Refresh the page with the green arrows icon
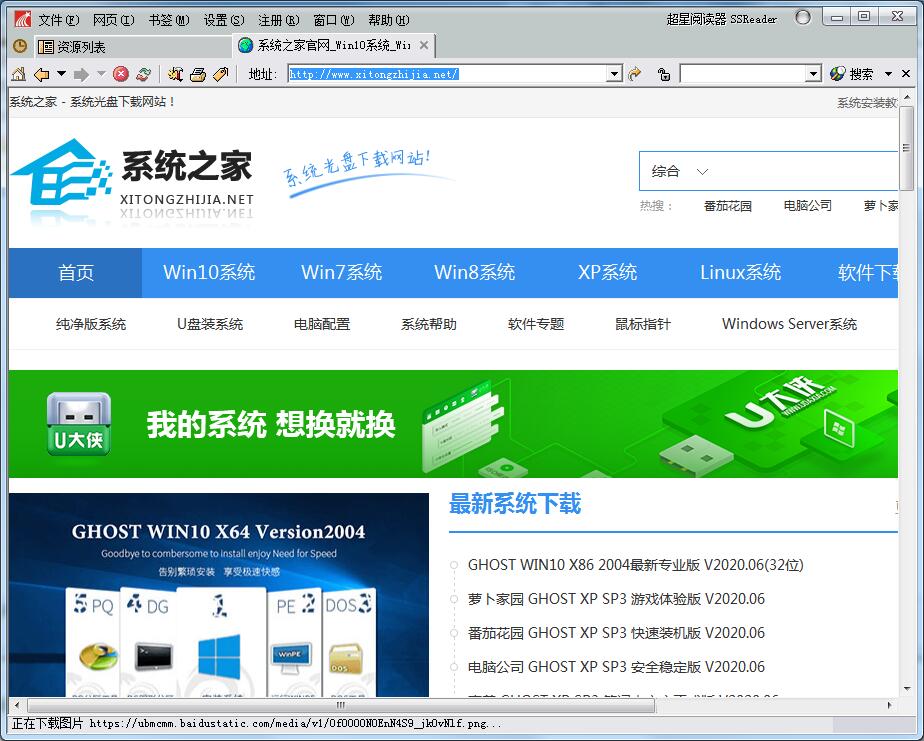This screenshot has width=924, height=741. point(143,74)
